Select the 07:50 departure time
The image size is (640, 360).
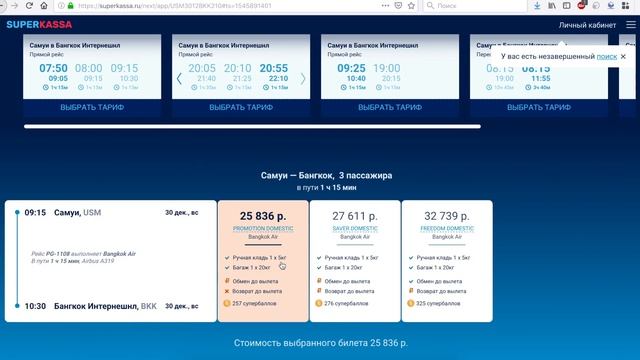coord(53,68)
